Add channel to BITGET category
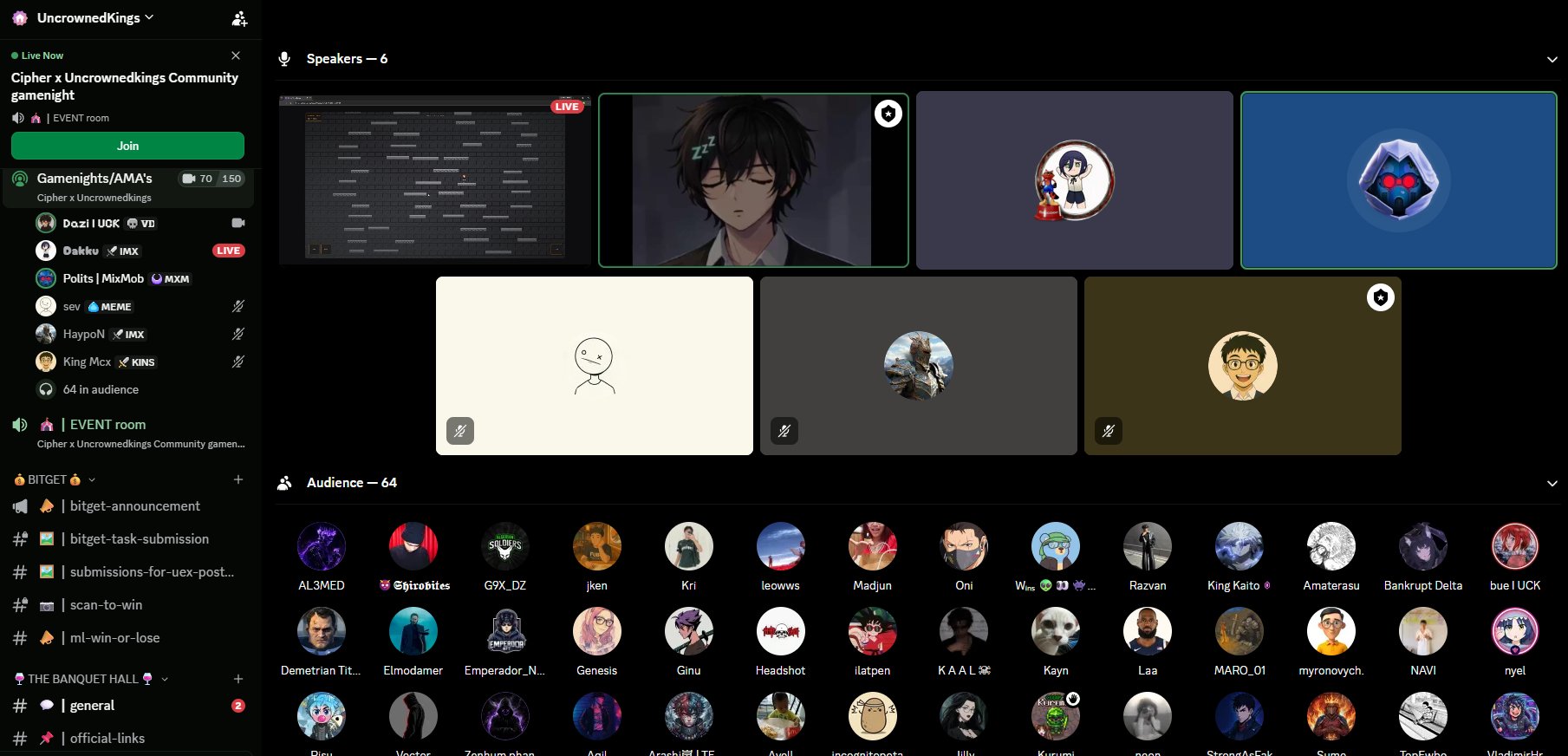 pos(238,479)
